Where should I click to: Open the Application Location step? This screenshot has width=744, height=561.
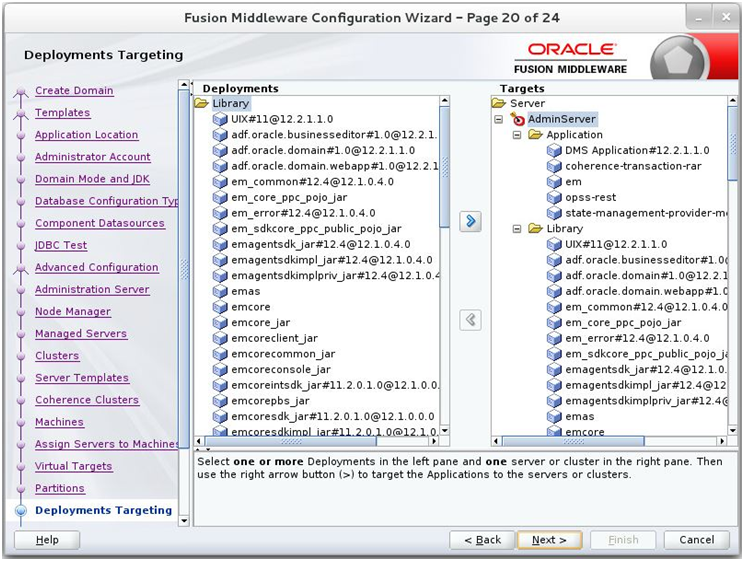click(x=86, y=135)
